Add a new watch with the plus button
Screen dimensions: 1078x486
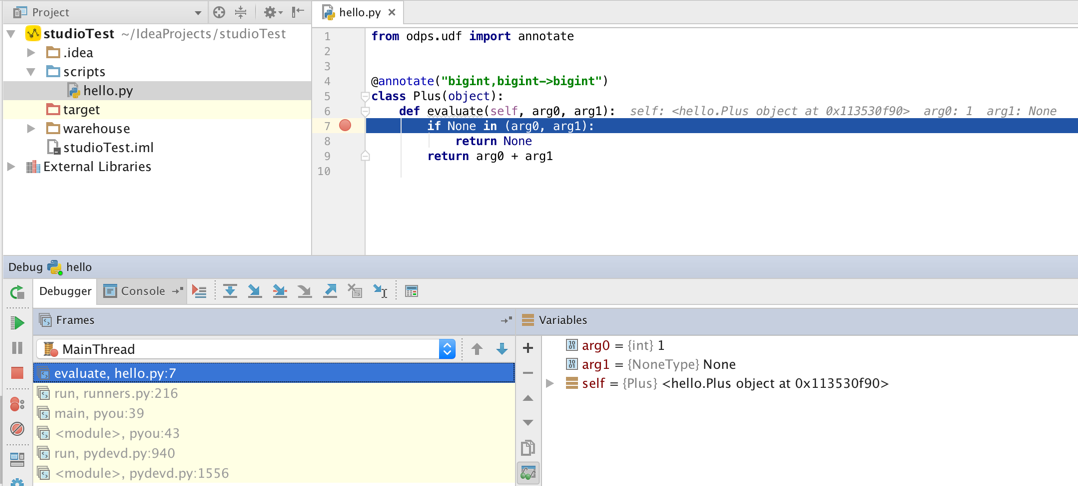coord(528,348)
